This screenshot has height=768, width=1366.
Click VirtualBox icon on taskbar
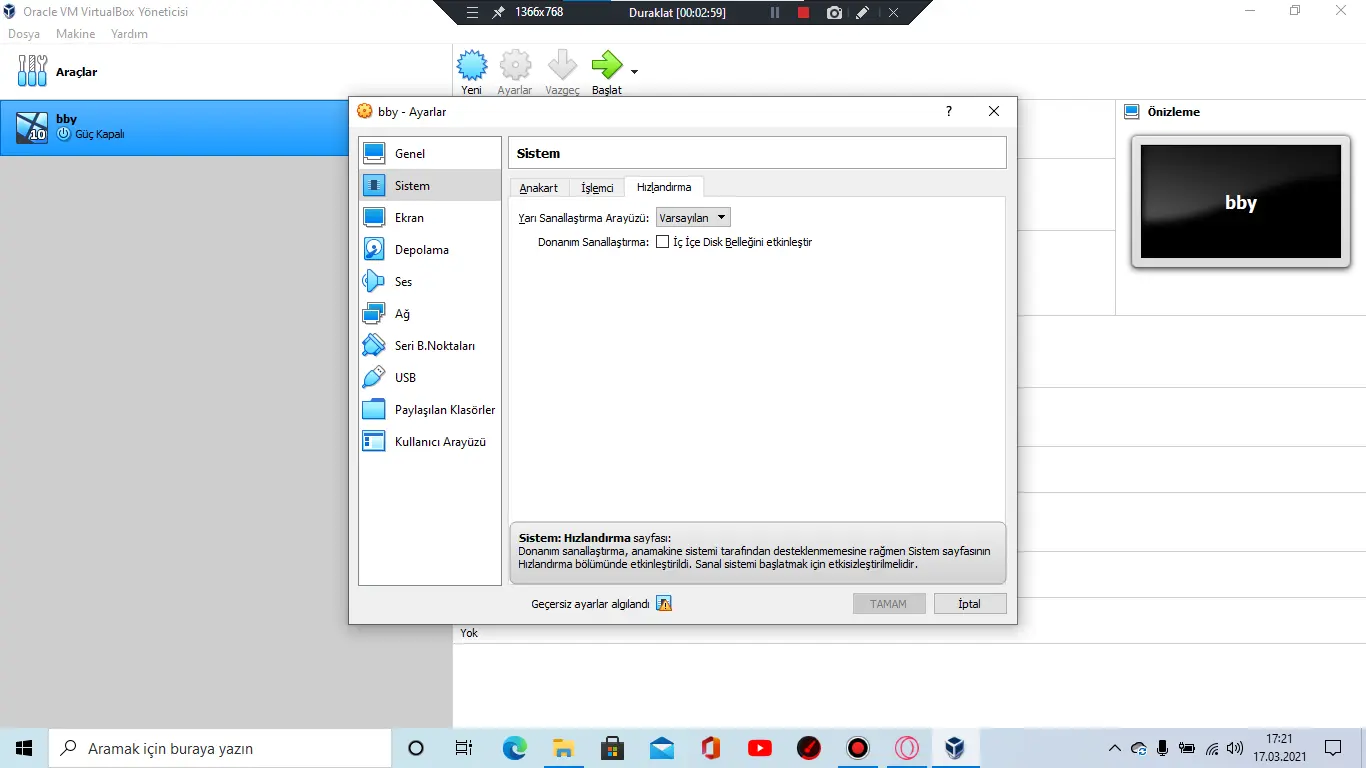956,748
